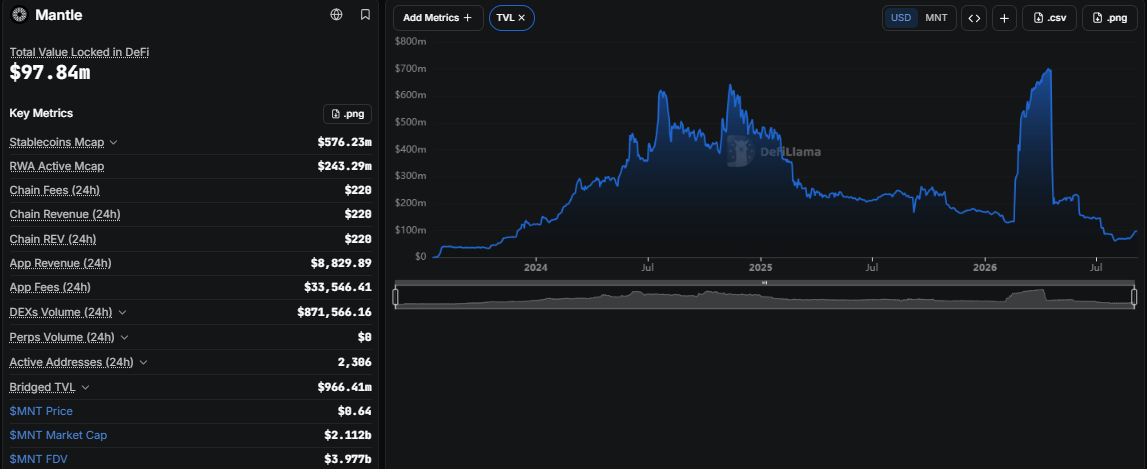Viewport: 1147px width, 469px height.
Task: Export chart data as .csv
Action: 1049,18
